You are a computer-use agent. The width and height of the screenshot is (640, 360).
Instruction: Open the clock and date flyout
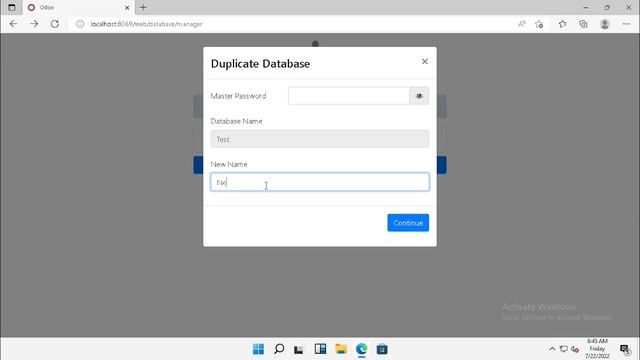coord(597,349)
